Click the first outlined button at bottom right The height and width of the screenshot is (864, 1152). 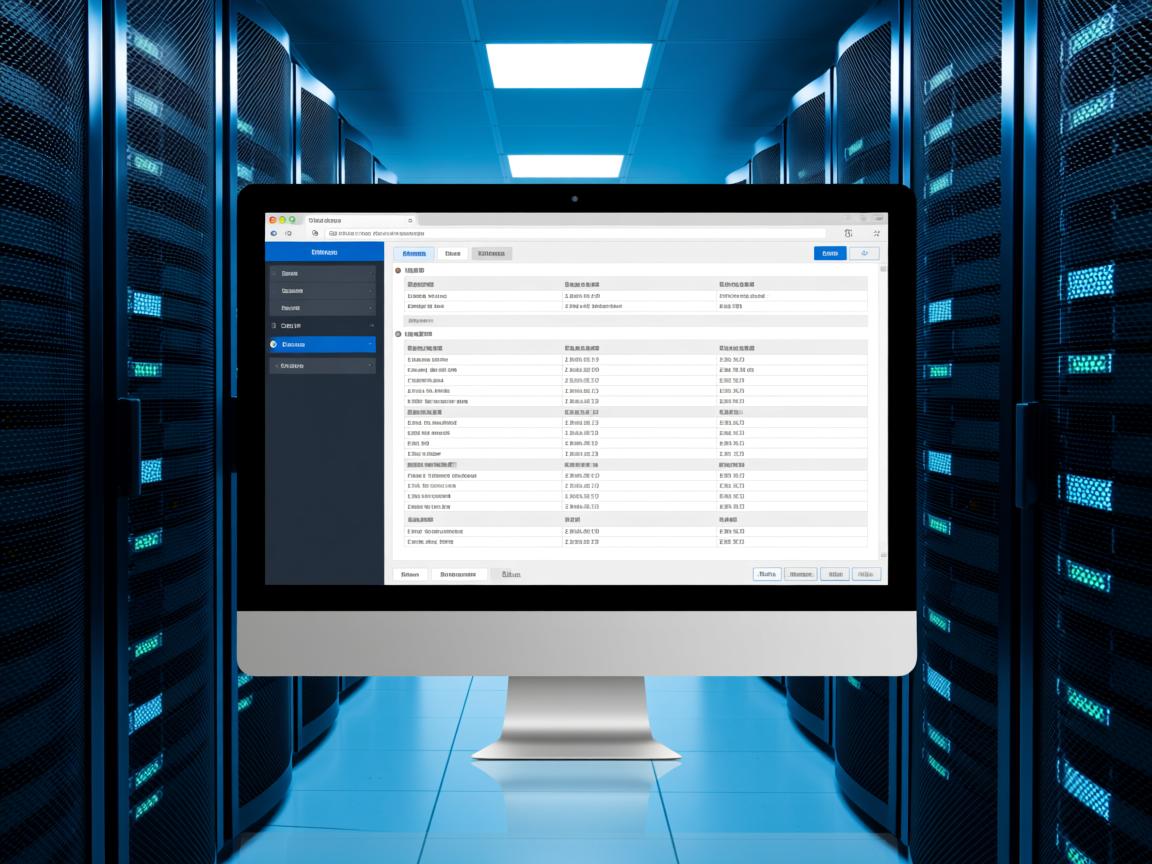coord(766,574)
